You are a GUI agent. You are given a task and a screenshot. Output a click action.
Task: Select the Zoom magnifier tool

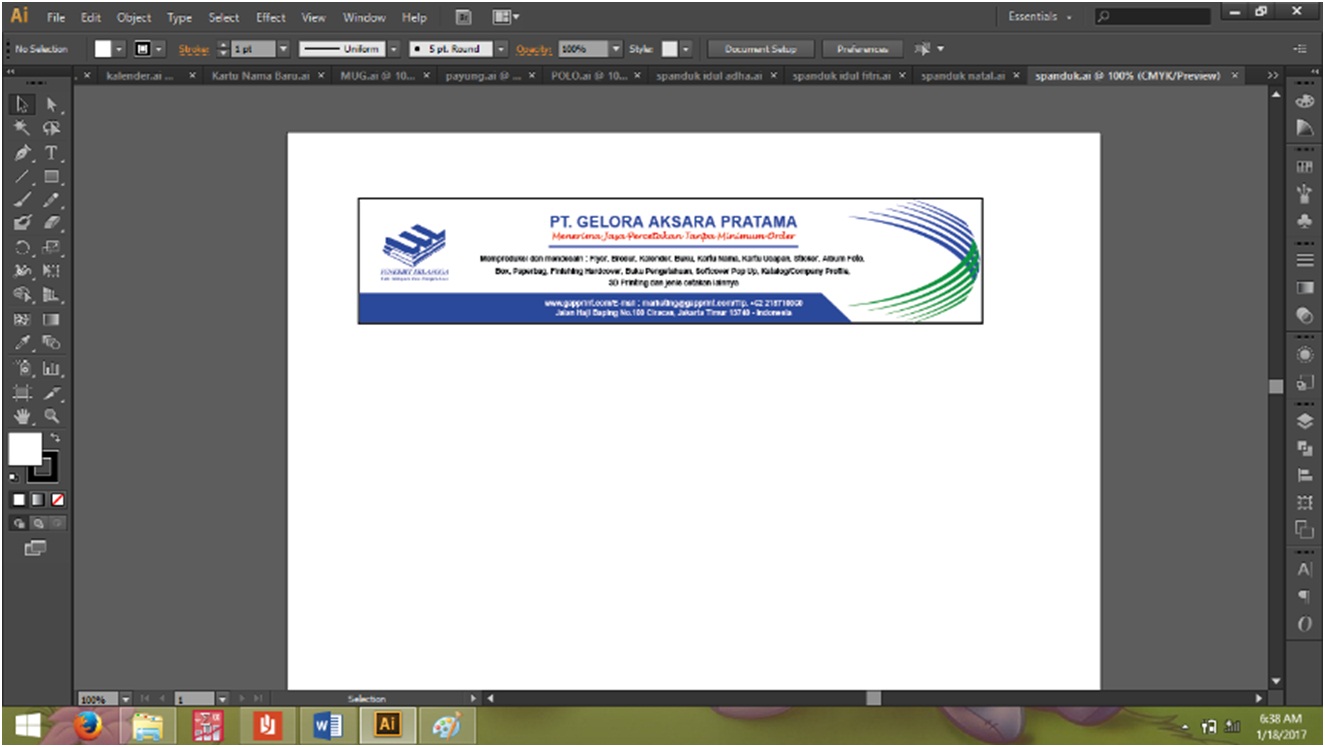52,417
